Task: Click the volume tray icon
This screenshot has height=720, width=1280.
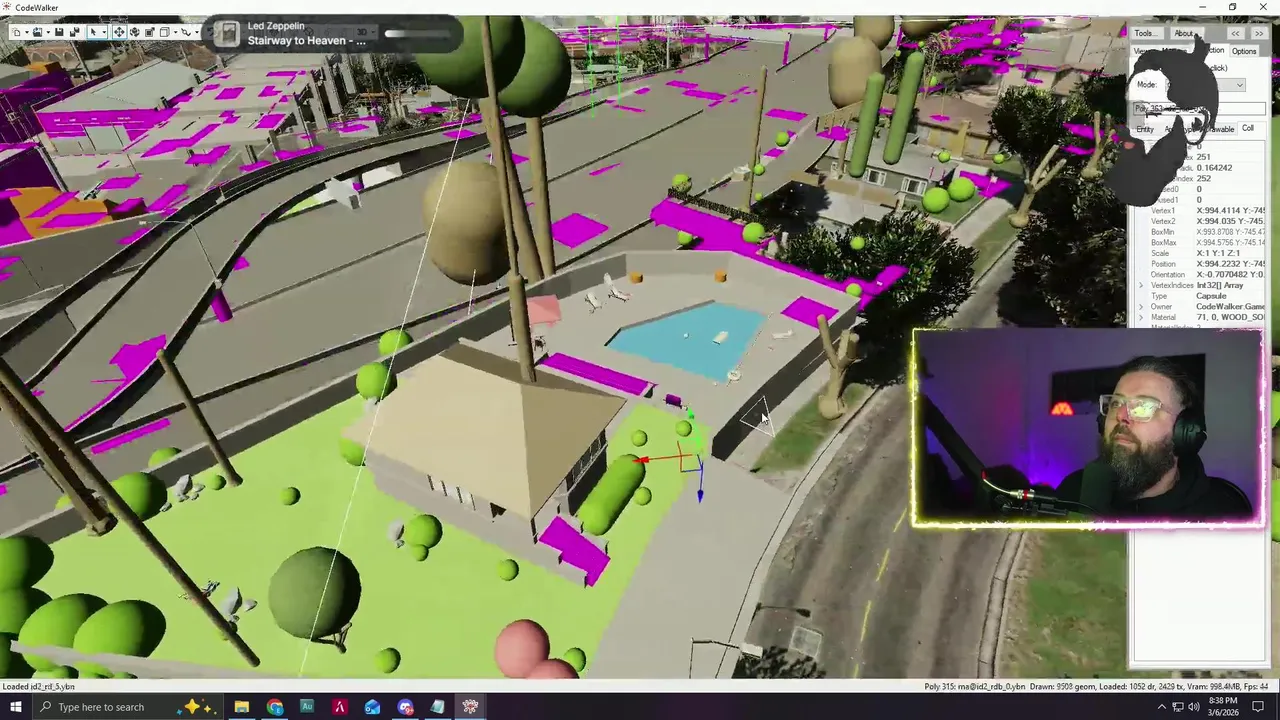Action: coord(1195,707)
